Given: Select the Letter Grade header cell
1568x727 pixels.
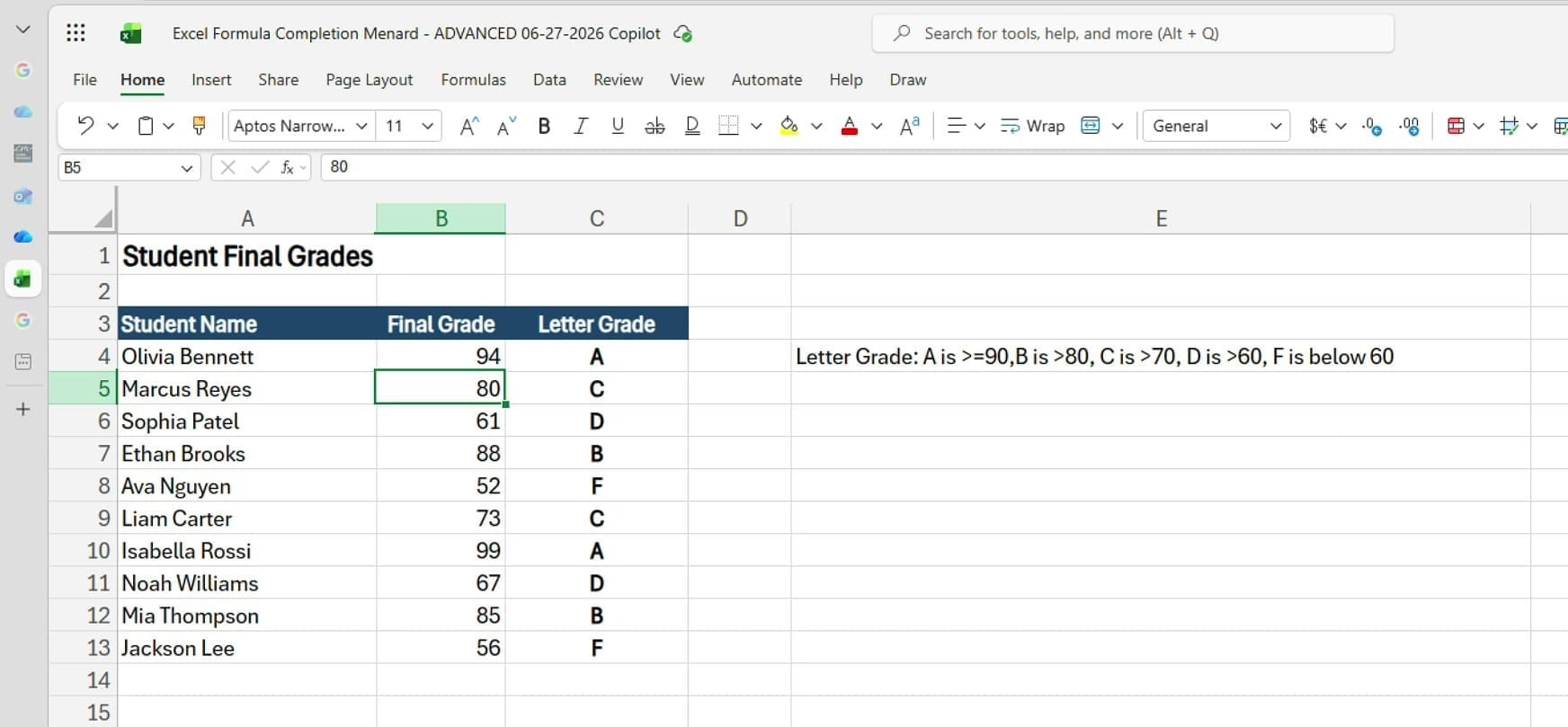Looking at the screenshot, I should (x=597, y=324).
